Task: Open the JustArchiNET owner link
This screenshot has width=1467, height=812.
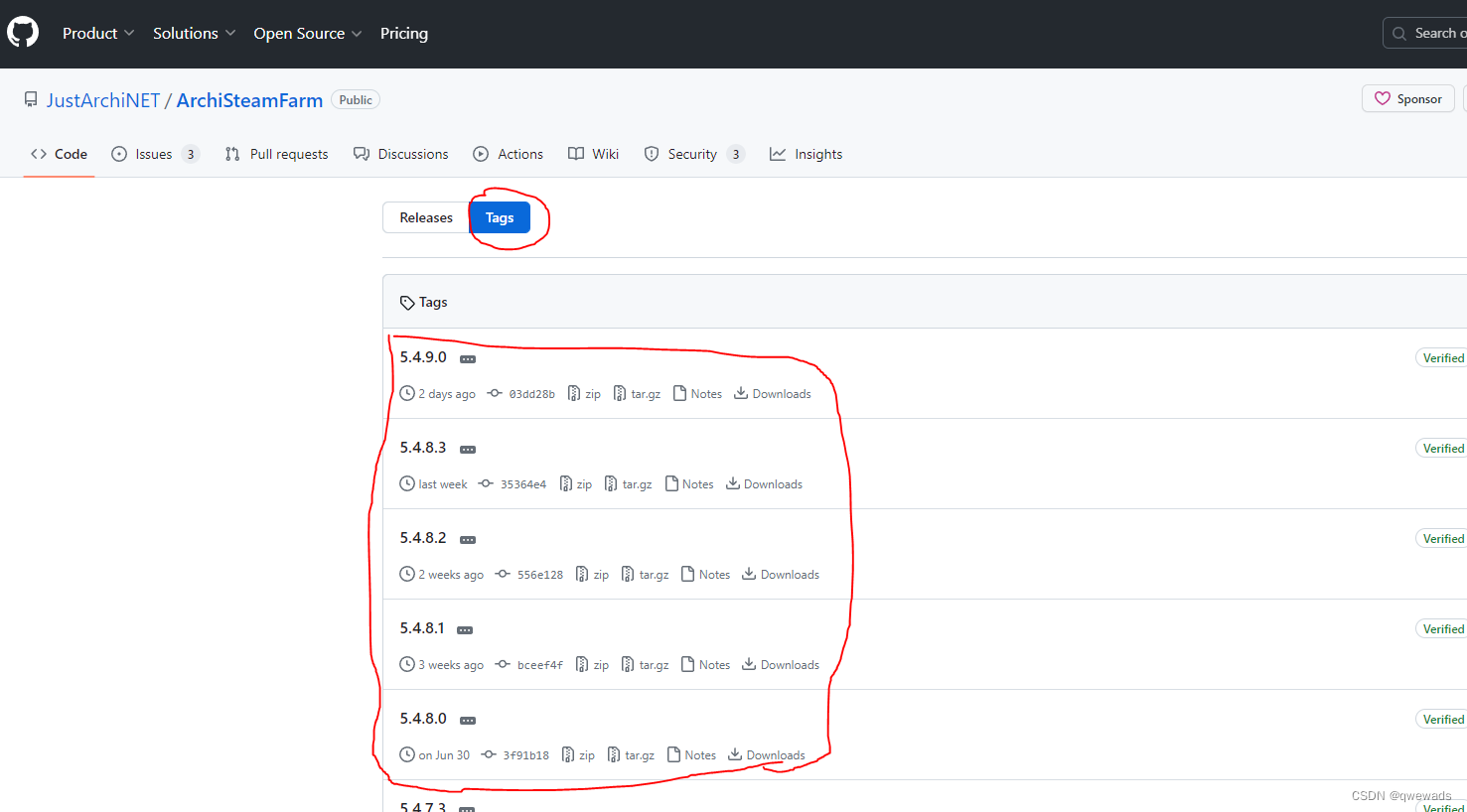Action: point(103,100)
